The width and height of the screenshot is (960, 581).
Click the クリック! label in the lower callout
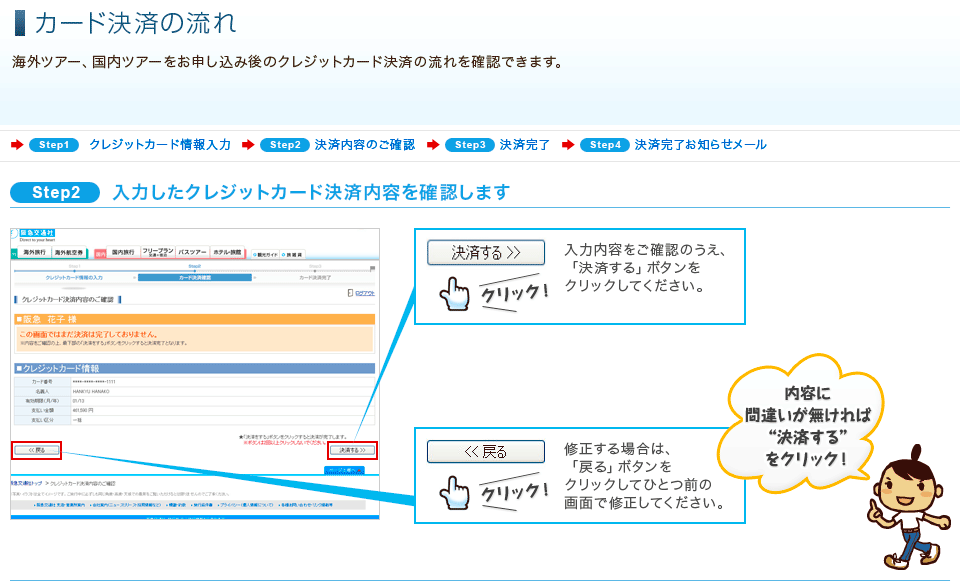(x=513, y=491)
